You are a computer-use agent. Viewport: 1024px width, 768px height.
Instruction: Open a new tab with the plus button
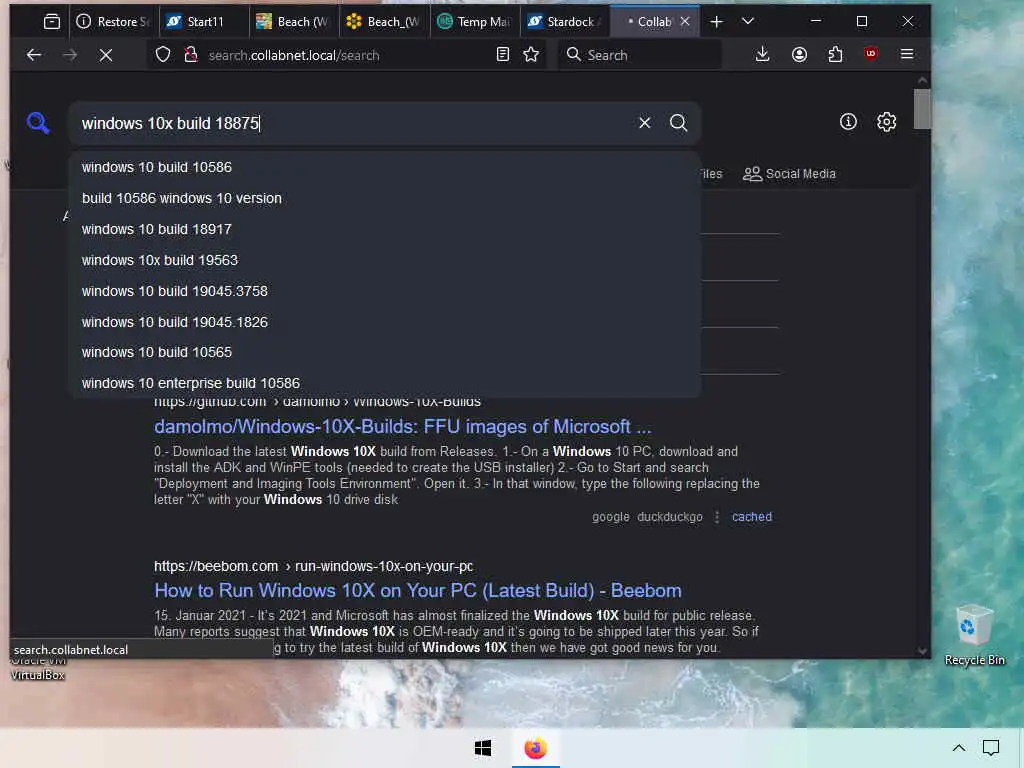[x=716, y=22]
